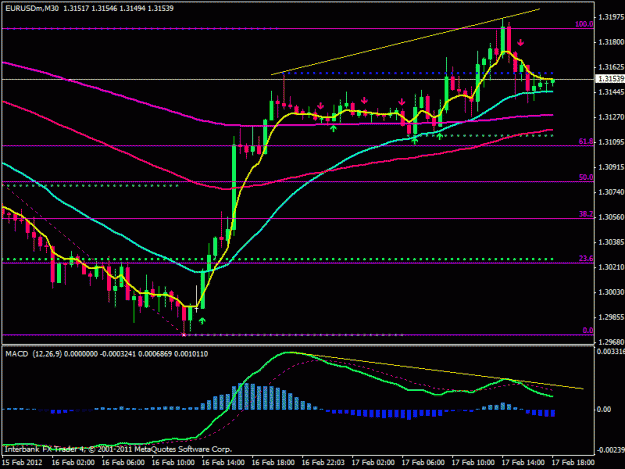The image size is (625, 469).
Task: Click the 50.0 Fibonacci level label
Action: coord(586,177)
